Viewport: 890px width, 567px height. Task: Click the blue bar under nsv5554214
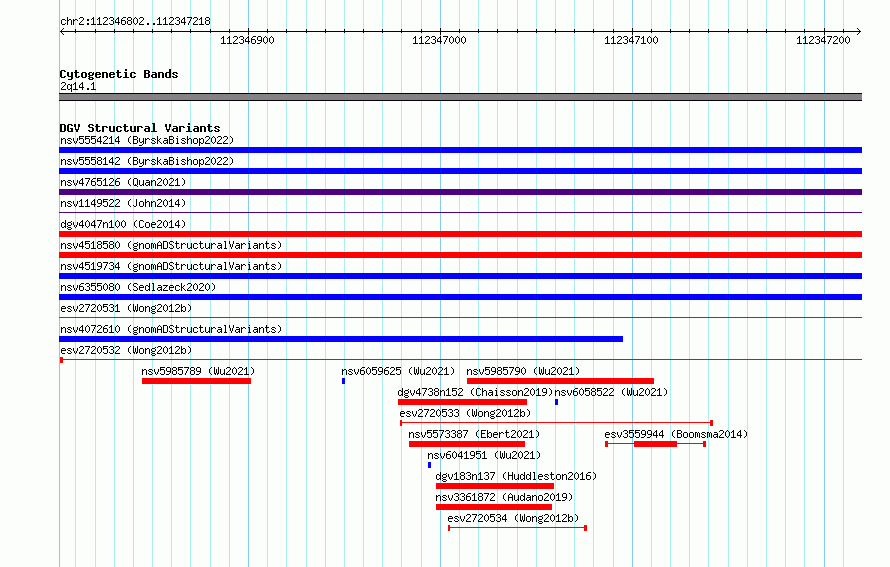pos(460,150)
